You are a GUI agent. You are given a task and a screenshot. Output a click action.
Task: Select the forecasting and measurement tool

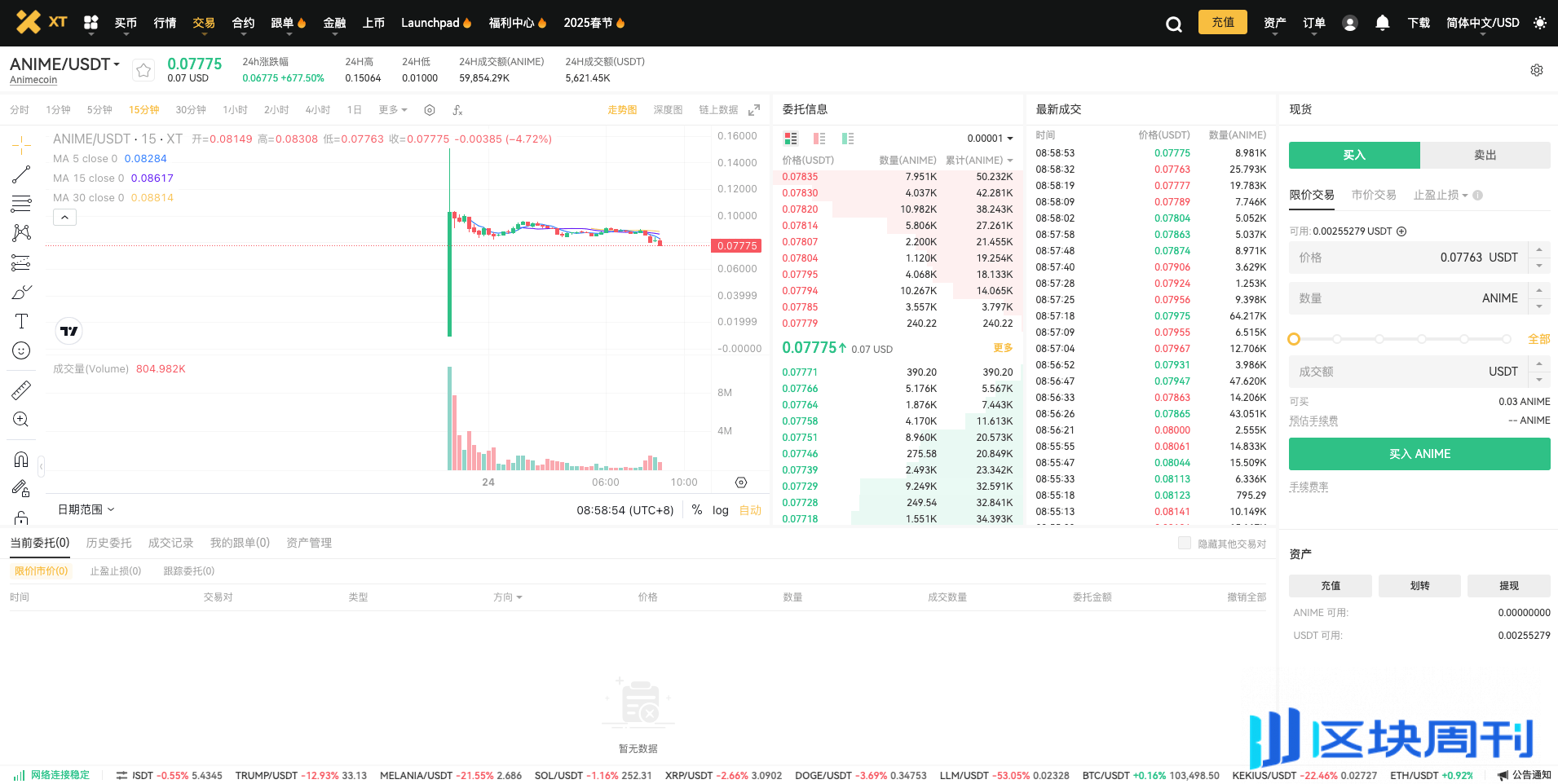[x=21, y=262]
